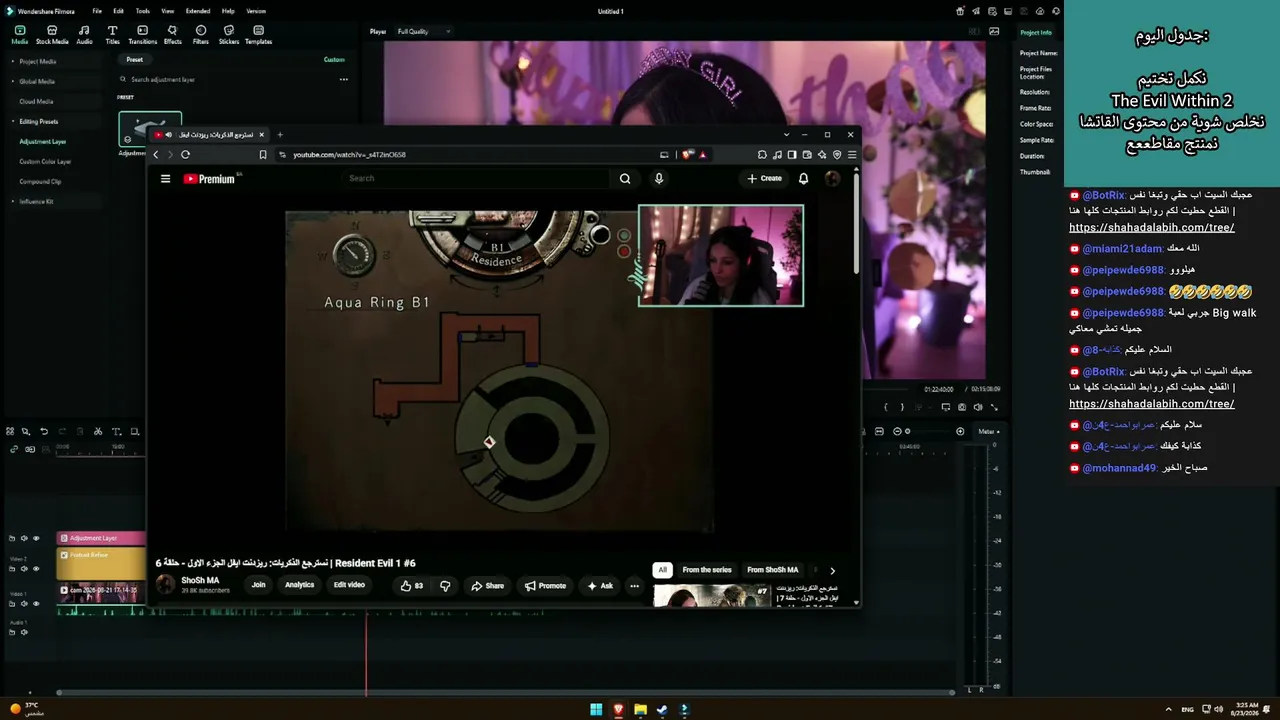The image size is (1280, 720).
Task: Expand the Project Media tree item
Action: coord(13,61)
